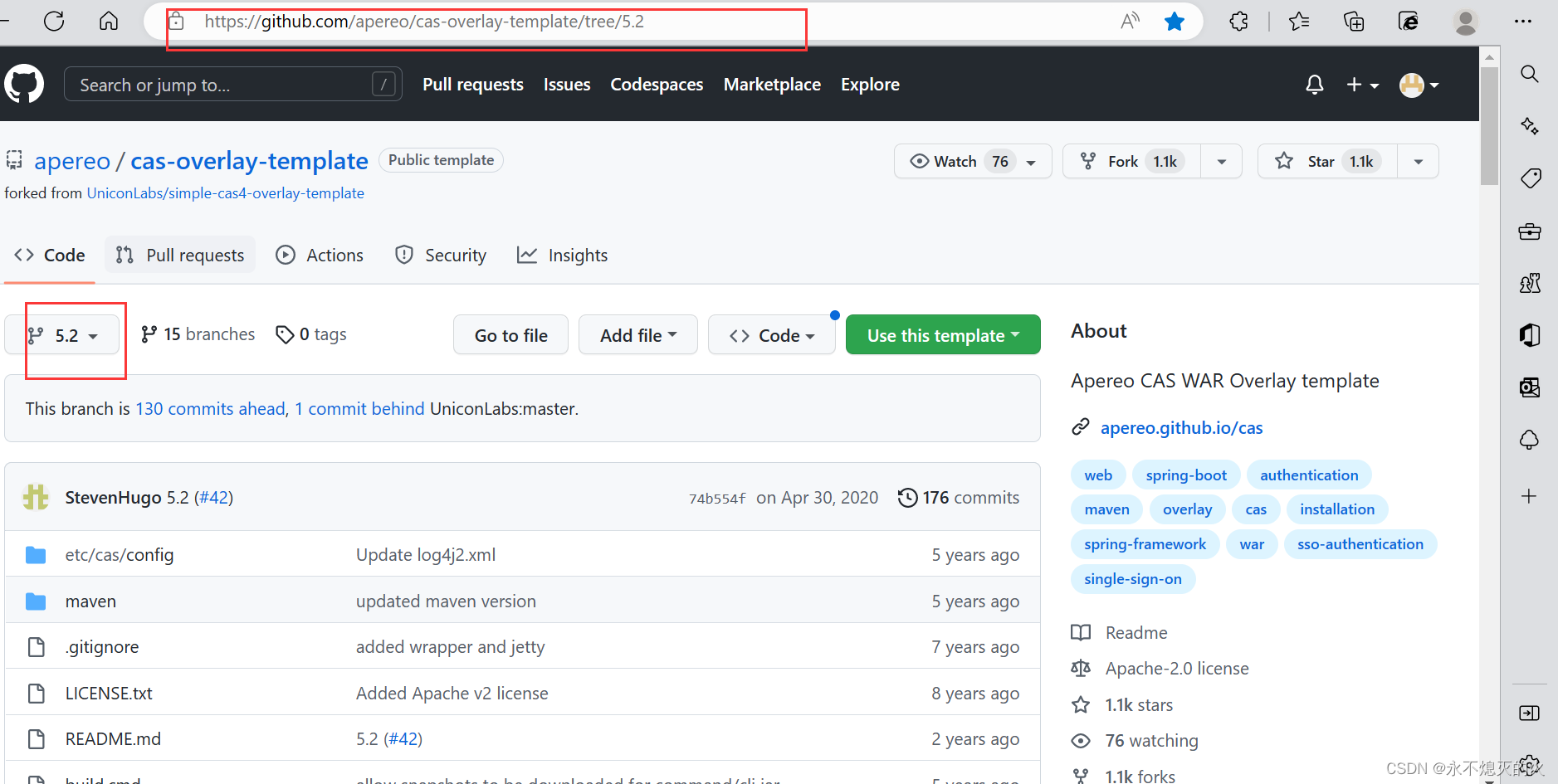Open the apereo.github.io/cas website link
This screenshot has width=1558, height=784.
point(1181,427)
